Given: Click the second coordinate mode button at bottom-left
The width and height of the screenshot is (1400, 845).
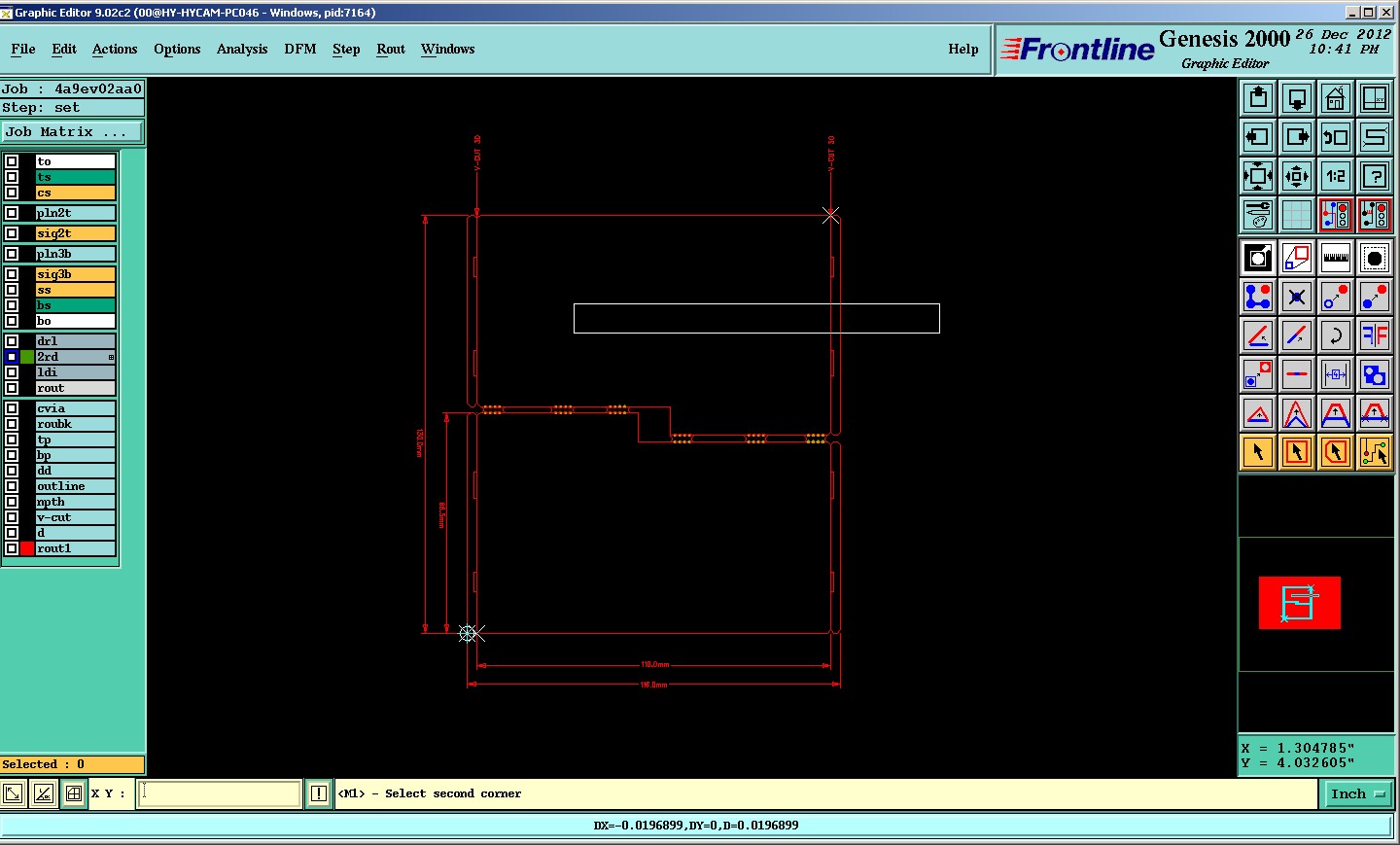Looking at the screenshot, I should pyautogui.click(x=44, y=793).
